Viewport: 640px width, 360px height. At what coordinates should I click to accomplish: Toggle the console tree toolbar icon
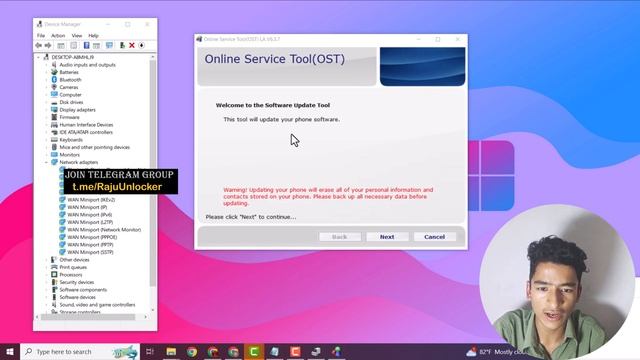[x=61, y=45]
